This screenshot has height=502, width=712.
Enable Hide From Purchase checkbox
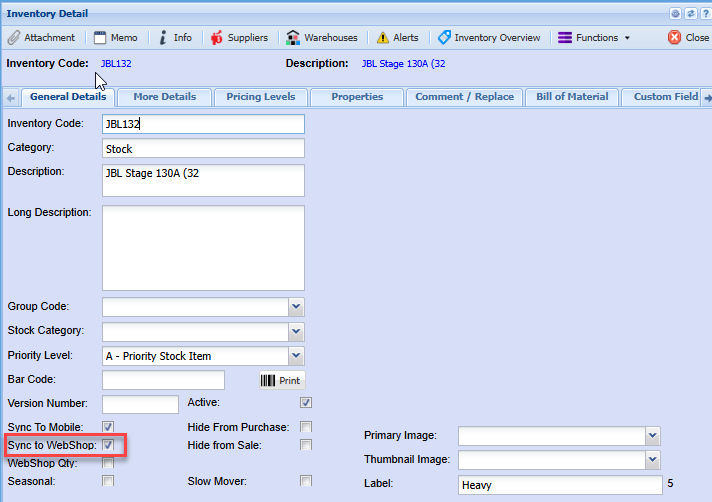click(306, 427)
